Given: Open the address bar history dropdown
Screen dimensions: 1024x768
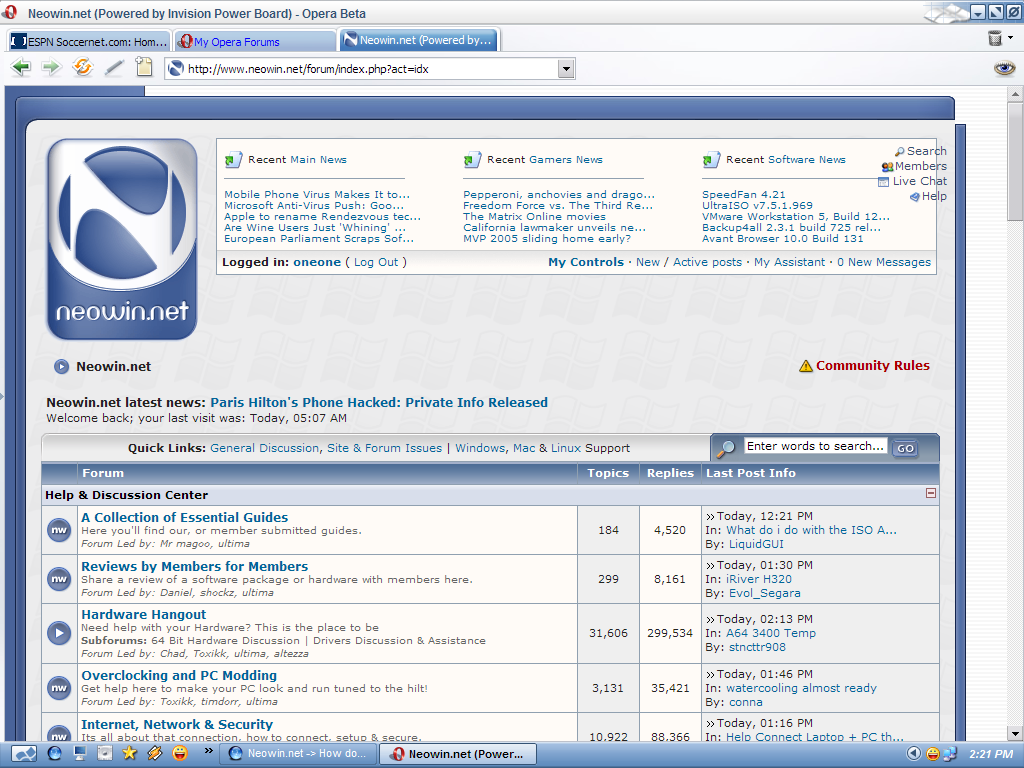Looking at the screenshot, I should click(566, 69).
